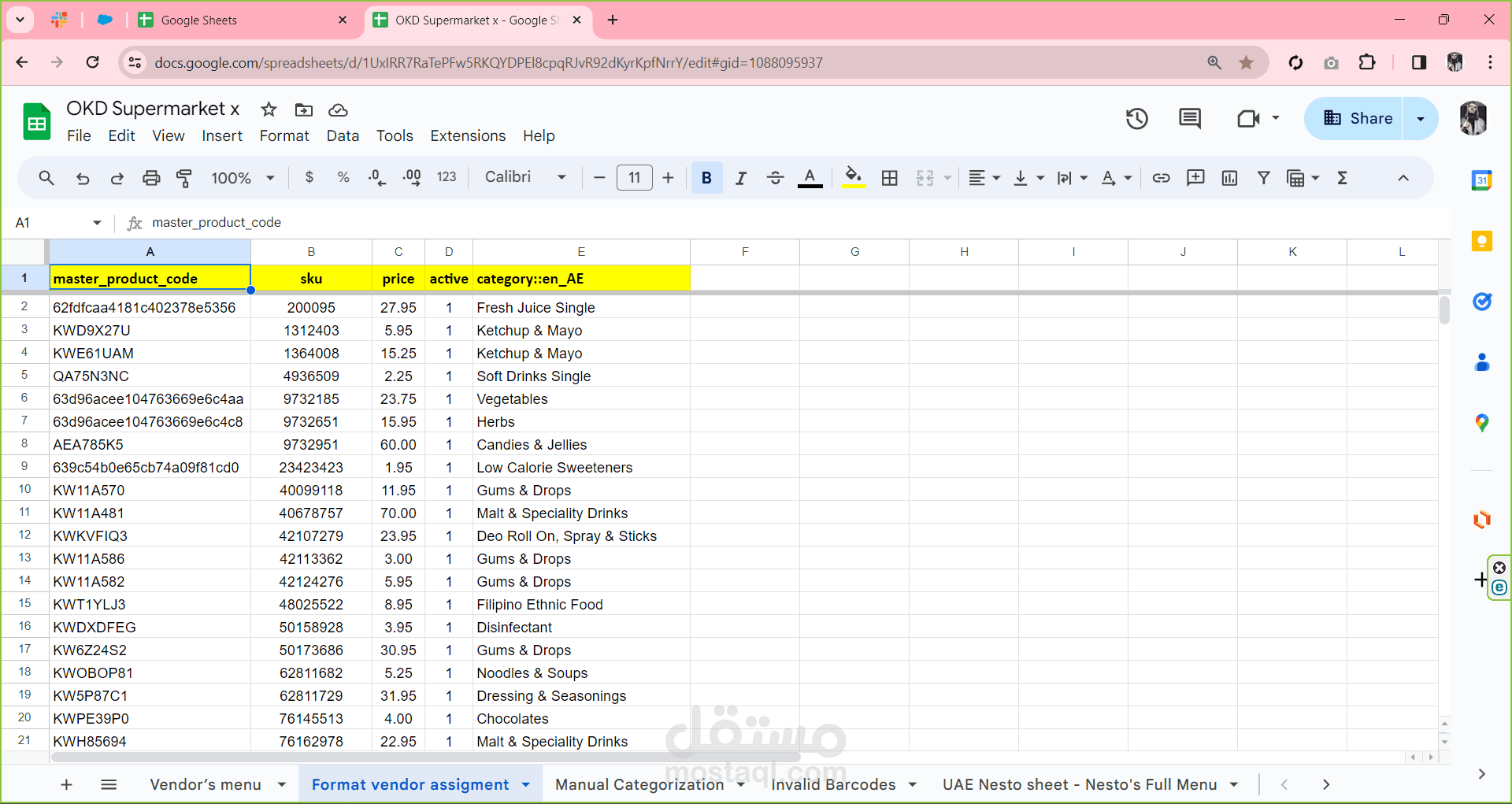The width and height of the screenshot is (1512, 804).
Task: Click the Insert chart icon
Action: 1229,178
